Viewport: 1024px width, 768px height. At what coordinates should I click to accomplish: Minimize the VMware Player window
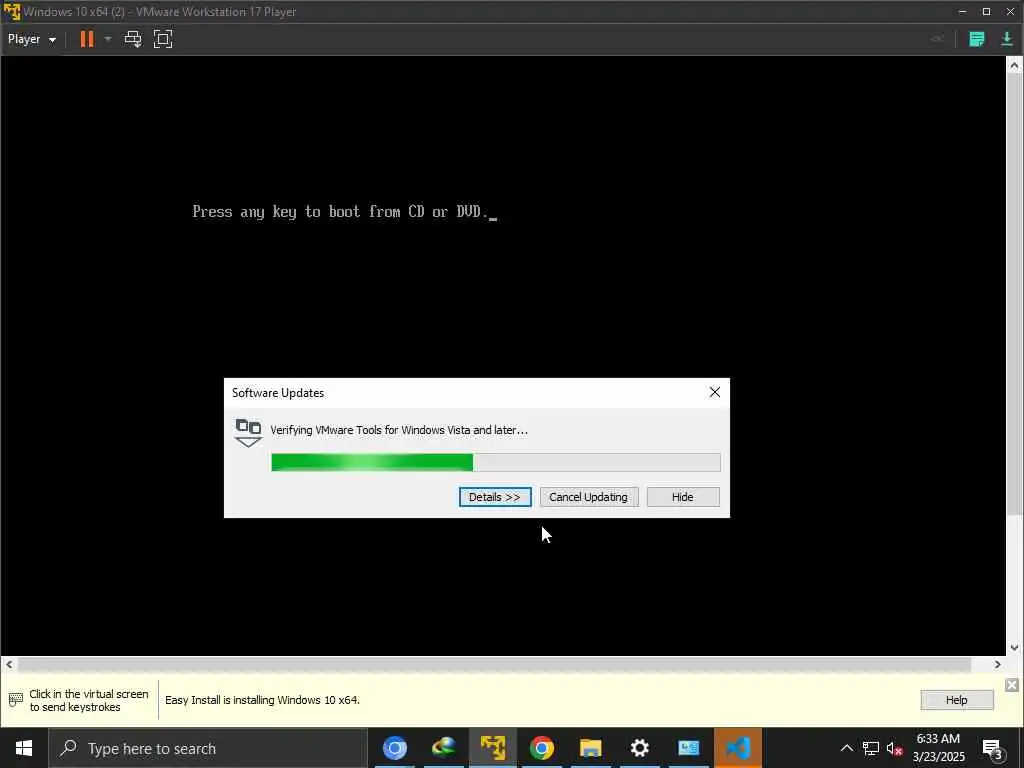click(962, 12)
